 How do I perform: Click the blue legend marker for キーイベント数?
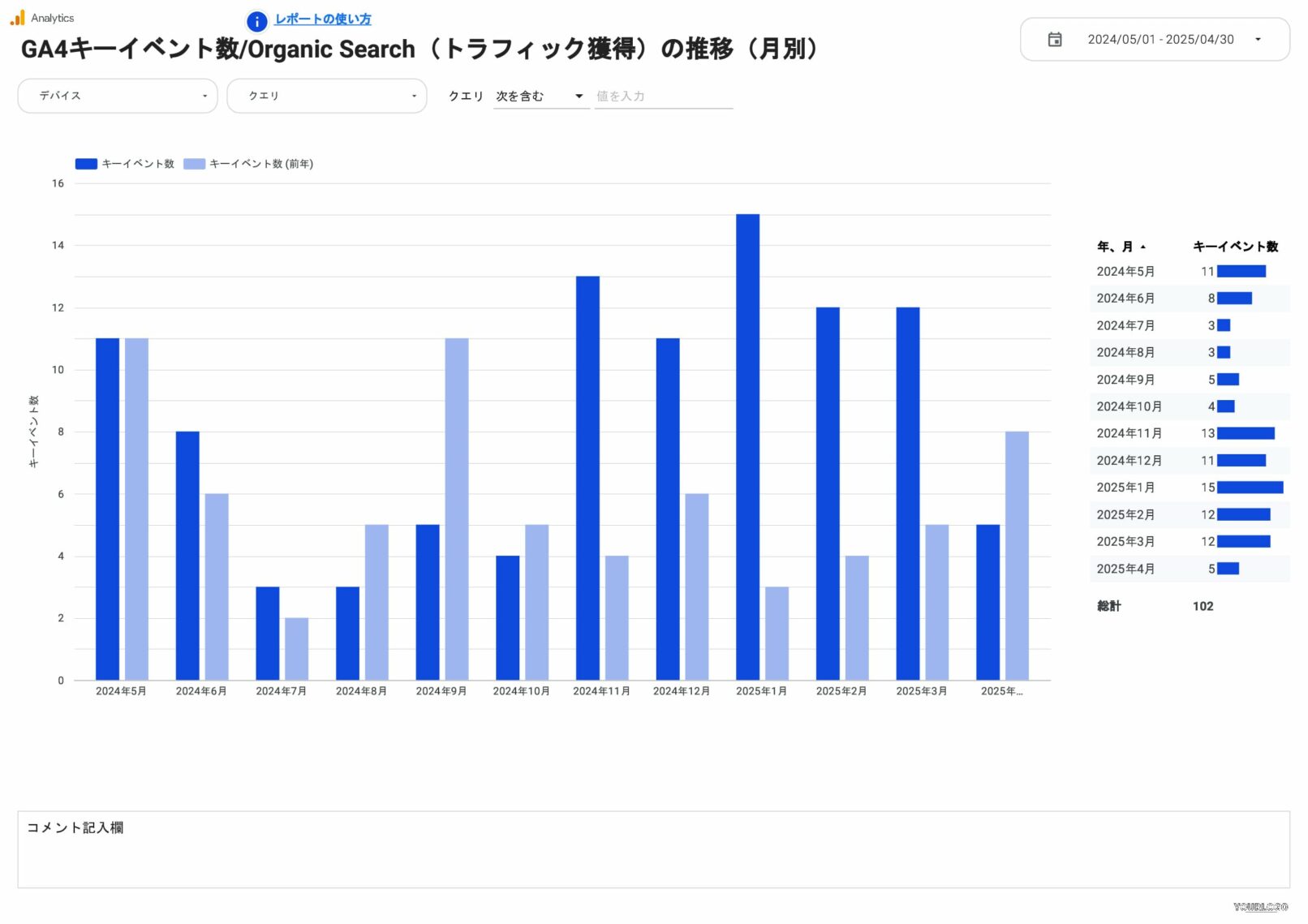tap(84, 163)
